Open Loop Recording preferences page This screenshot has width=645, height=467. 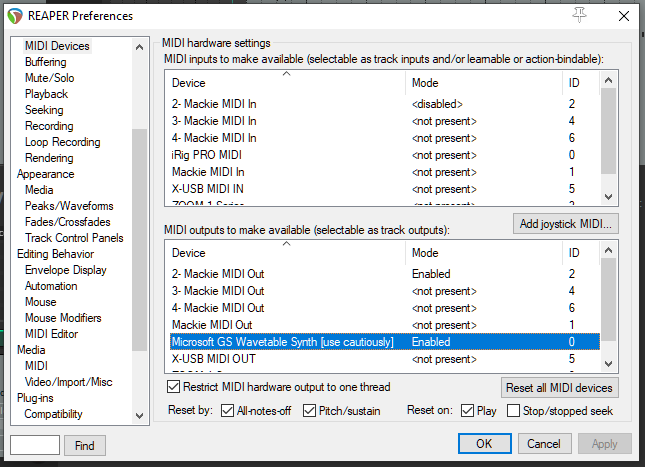point(63,142)
